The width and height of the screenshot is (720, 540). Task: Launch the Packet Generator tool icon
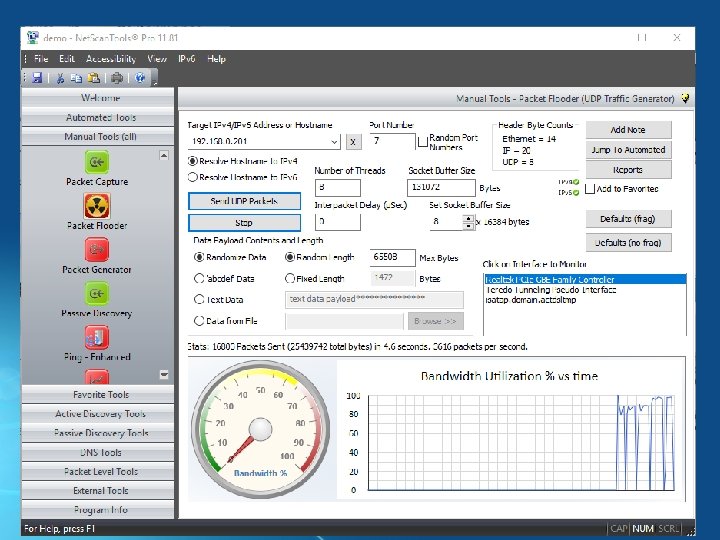click(x=97, y=249)
